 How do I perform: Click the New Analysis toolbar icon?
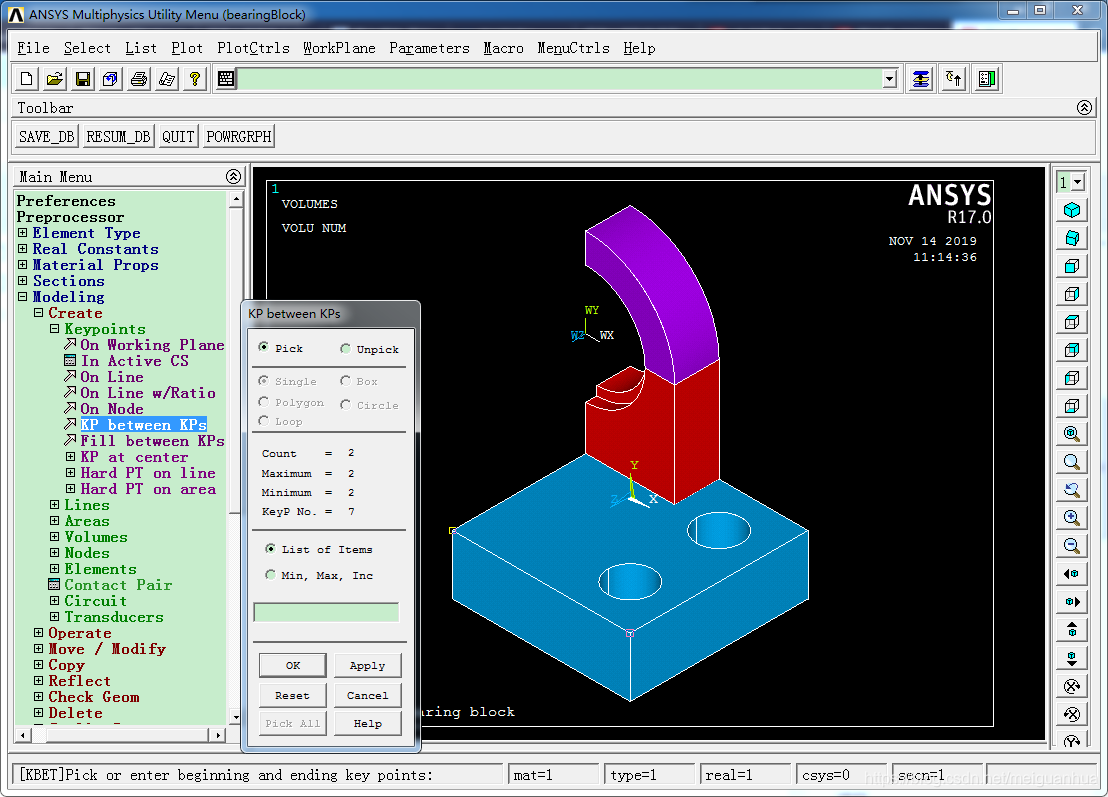26,79
